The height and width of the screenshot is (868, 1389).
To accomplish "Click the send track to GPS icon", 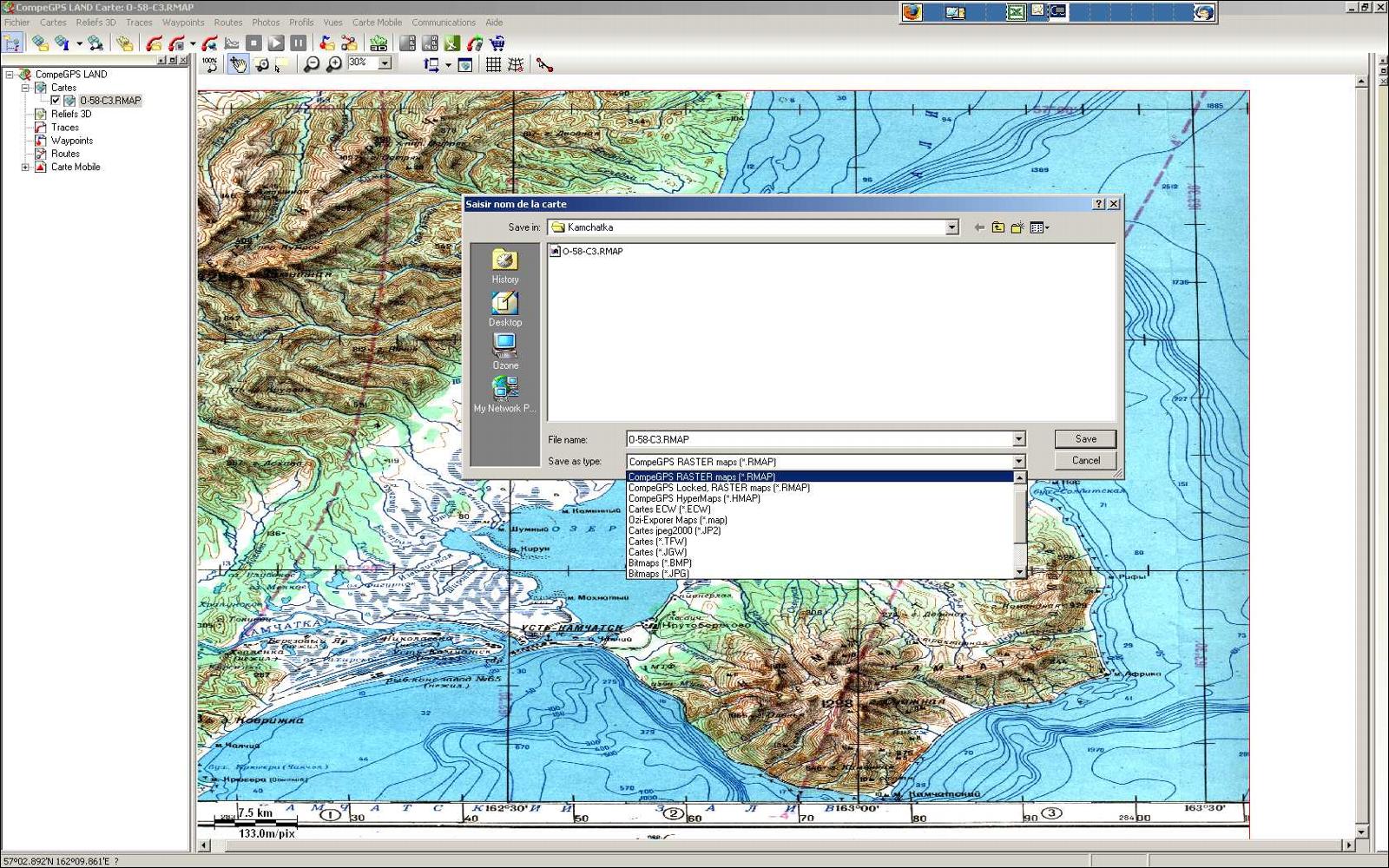I will [475, 43].
